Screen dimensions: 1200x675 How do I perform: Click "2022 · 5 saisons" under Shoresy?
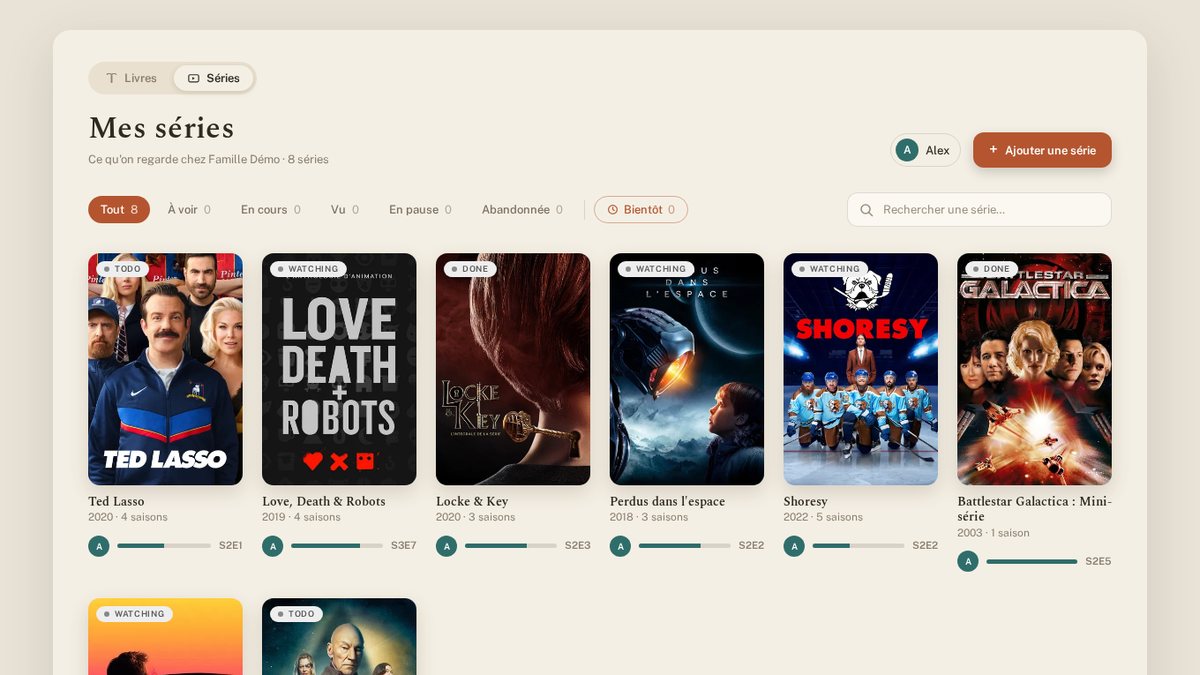tap(823, 517)
